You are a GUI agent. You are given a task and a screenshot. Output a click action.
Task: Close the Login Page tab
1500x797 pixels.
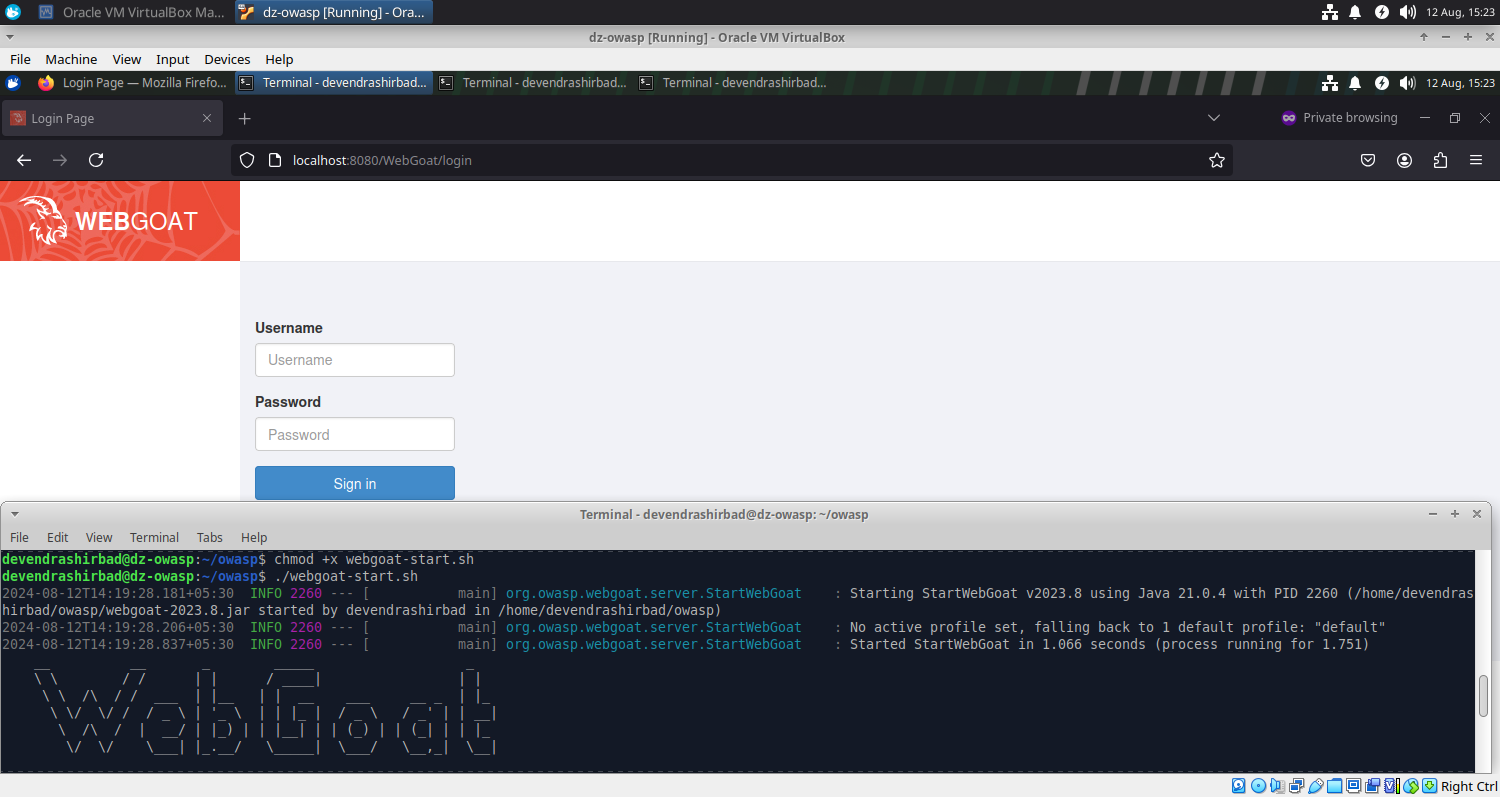pos(207,118)
